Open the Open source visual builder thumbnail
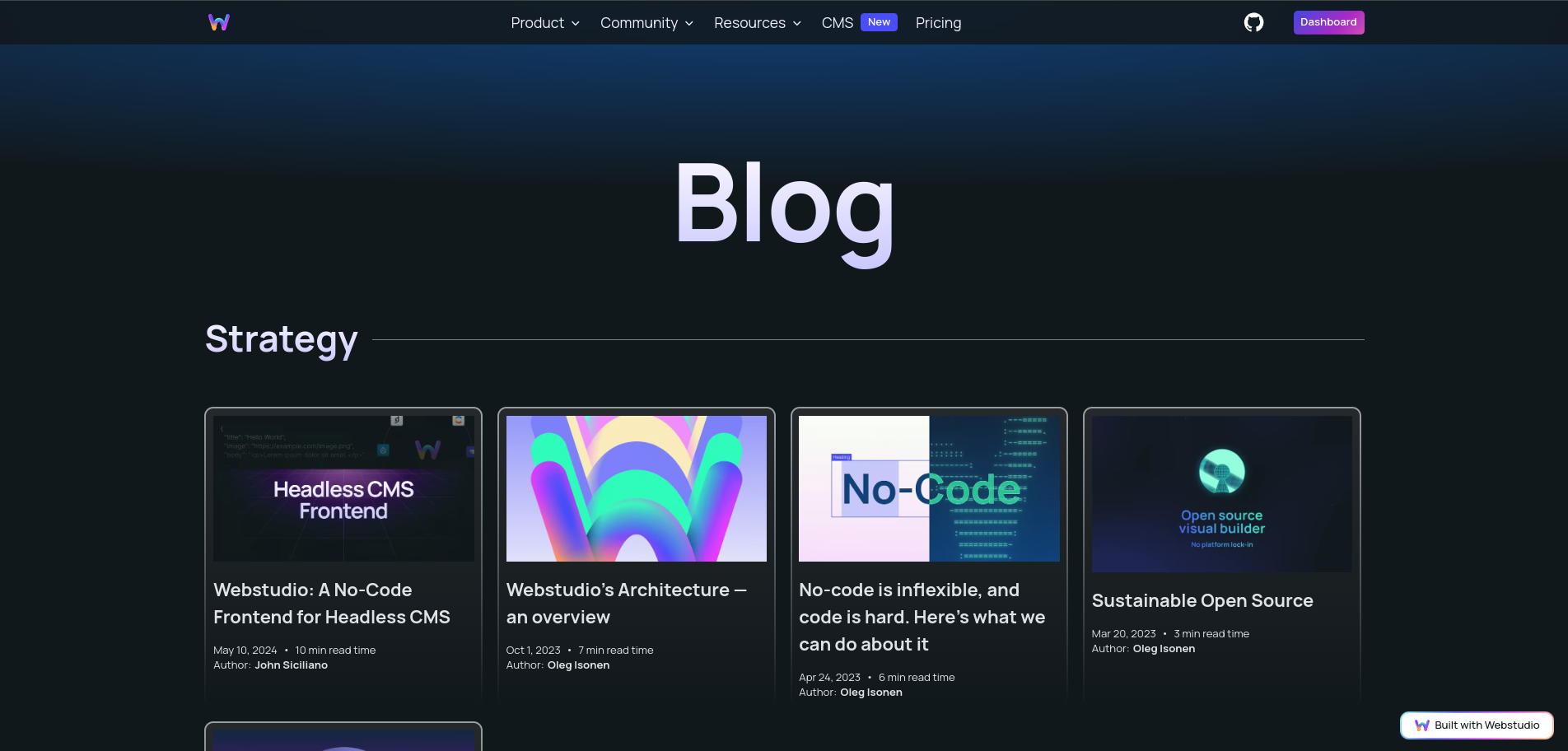Viewport: 1568px width, 751px height. 1222,494
